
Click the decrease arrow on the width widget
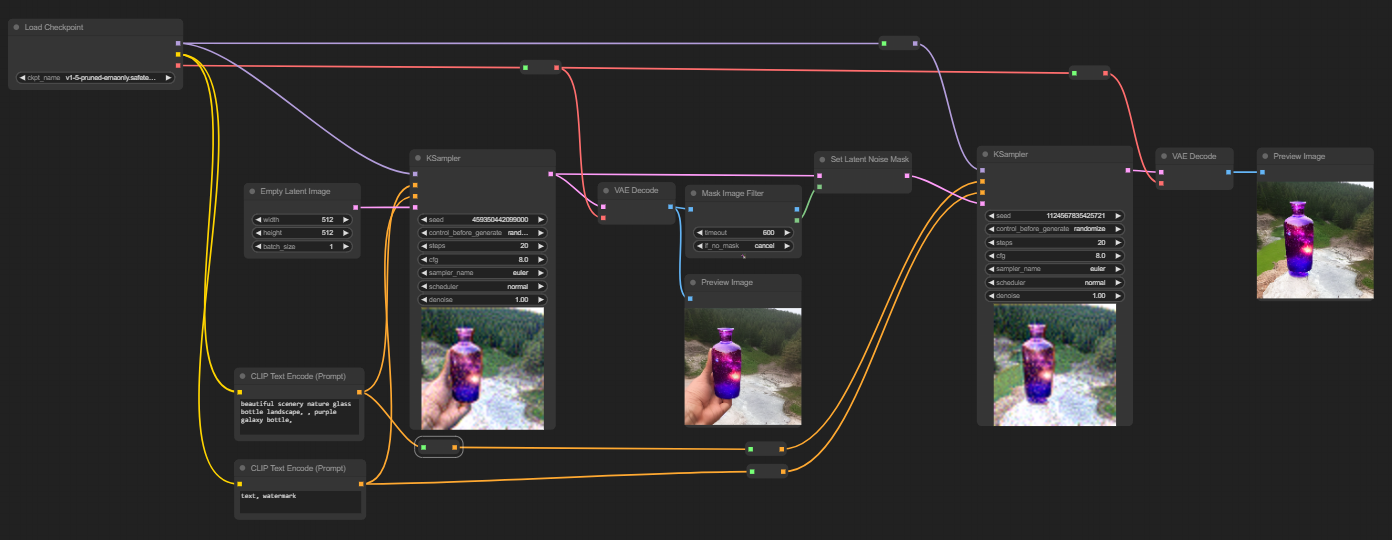[x=258, y=220]
